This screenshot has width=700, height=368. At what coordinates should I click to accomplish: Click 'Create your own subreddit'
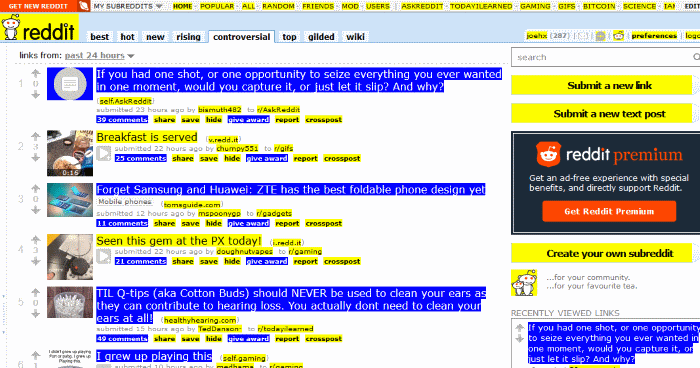click(x=601, y=253)
